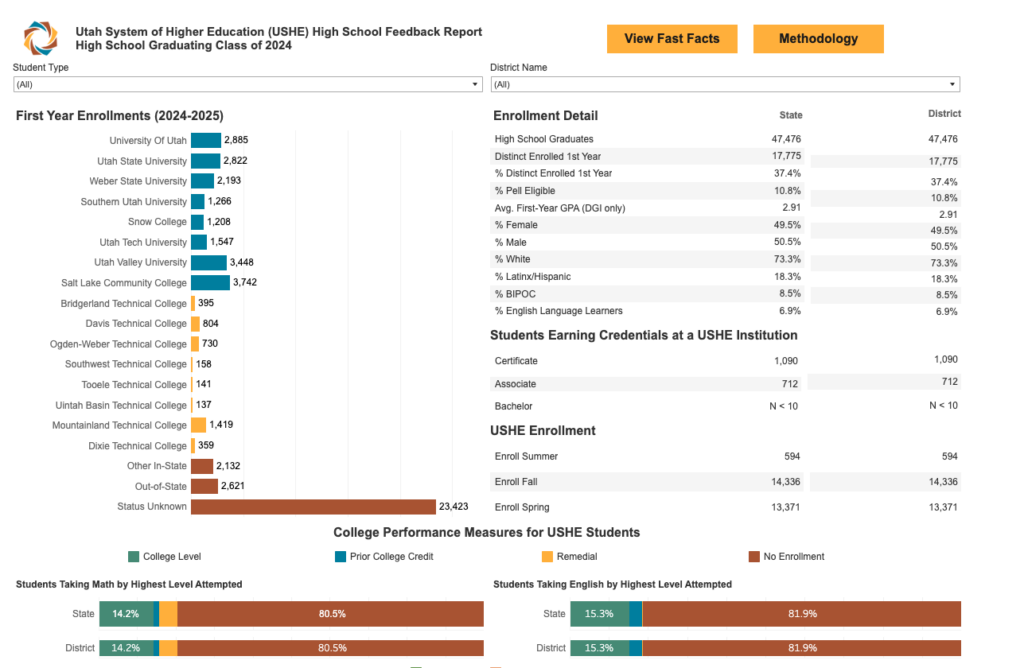The height and width of the screenshot is (668, 1024).
Task: Click the Student Type dropdown arrow
Action: 475,85
